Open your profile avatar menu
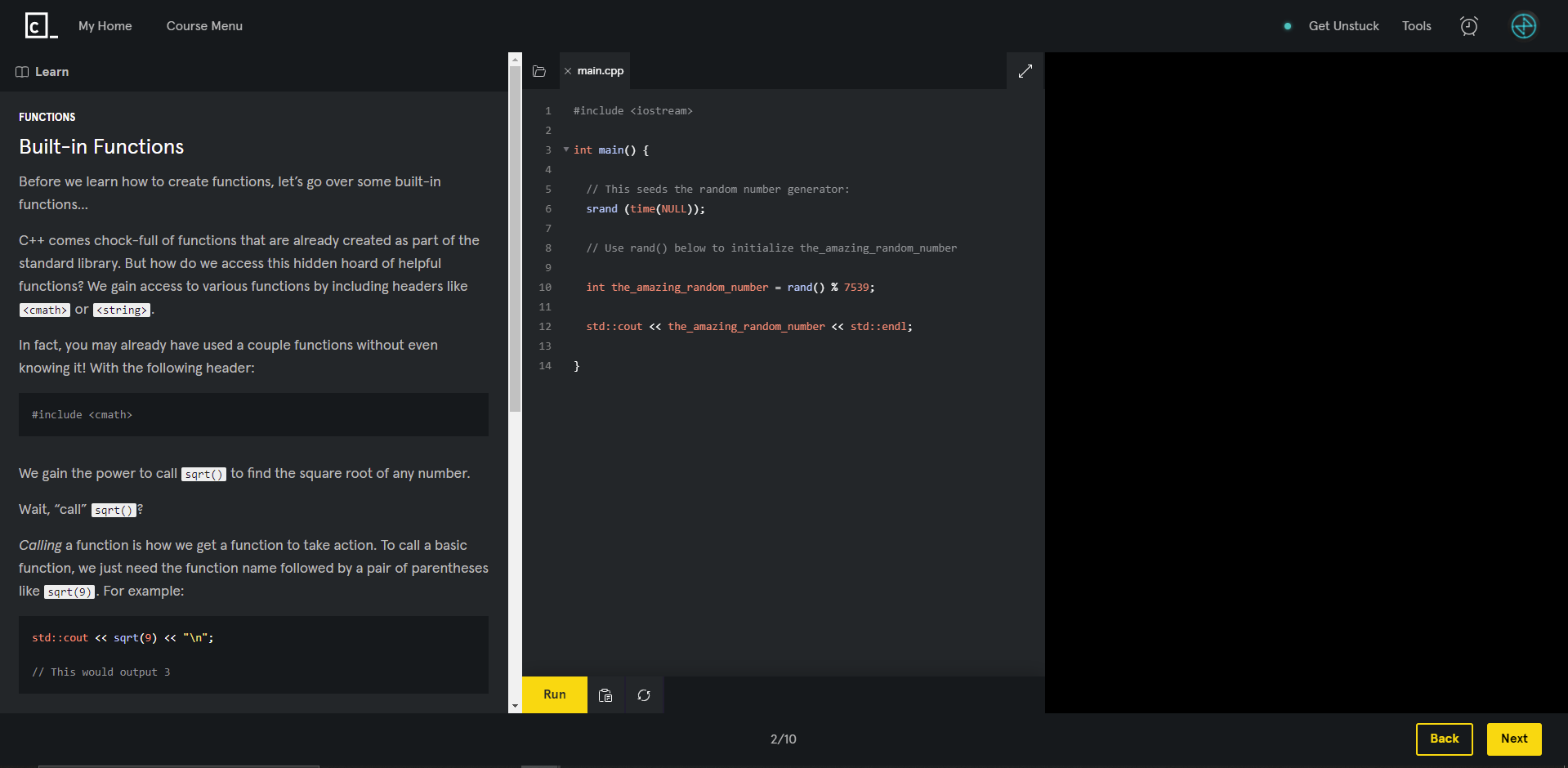 coord(1523,25)
